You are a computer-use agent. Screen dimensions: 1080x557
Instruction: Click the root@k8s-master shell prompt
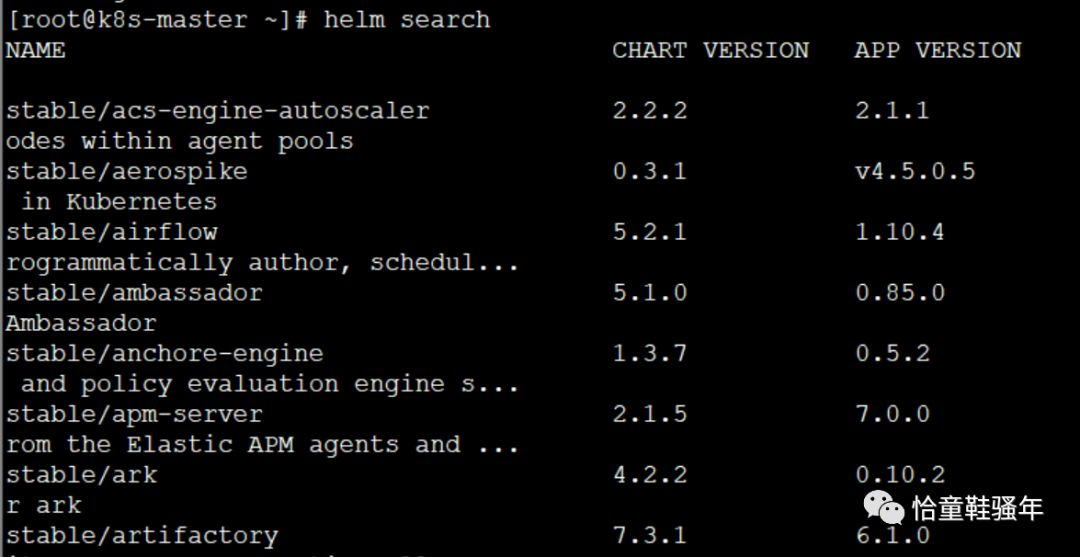[157, 19]
